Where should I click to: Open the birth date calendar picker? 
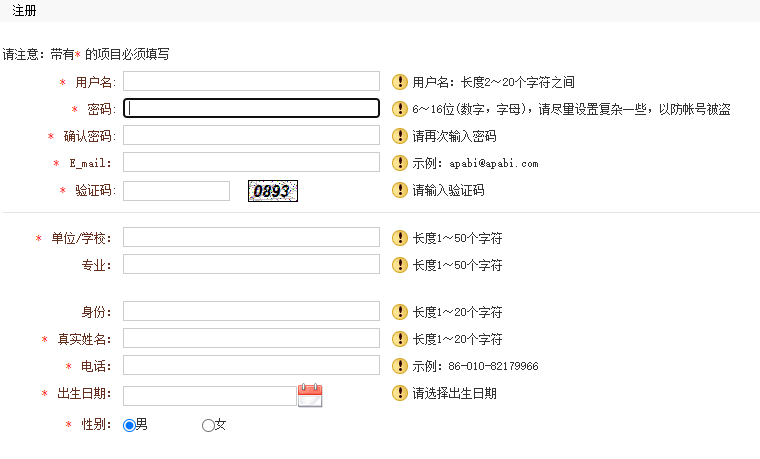coord(310,395)
